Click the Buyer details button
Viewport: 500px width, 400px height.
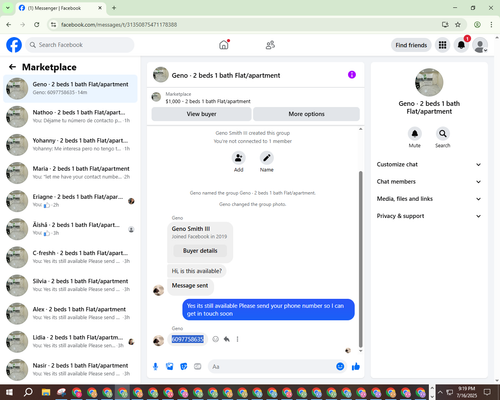pyautogui.click(x=200, y=251)
